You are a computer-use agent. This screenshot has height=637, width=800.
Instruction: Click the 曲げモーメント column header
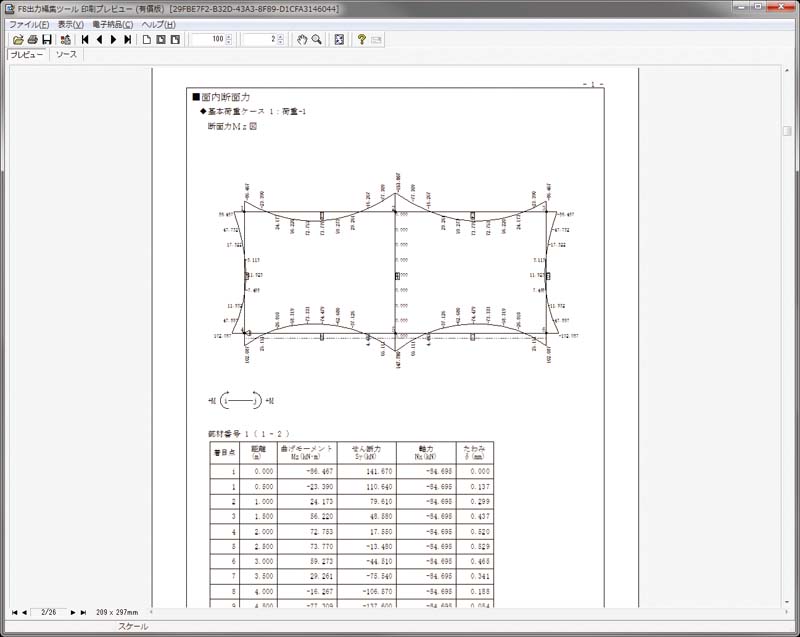pos(307,452)
